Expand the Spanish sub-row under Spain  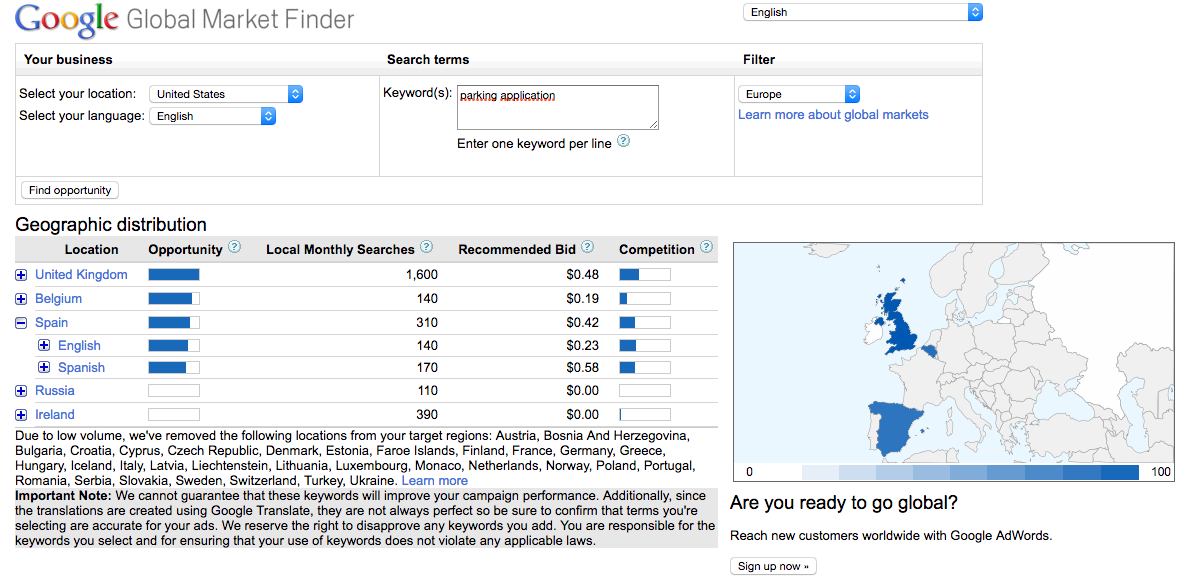[x=44, y=368]
